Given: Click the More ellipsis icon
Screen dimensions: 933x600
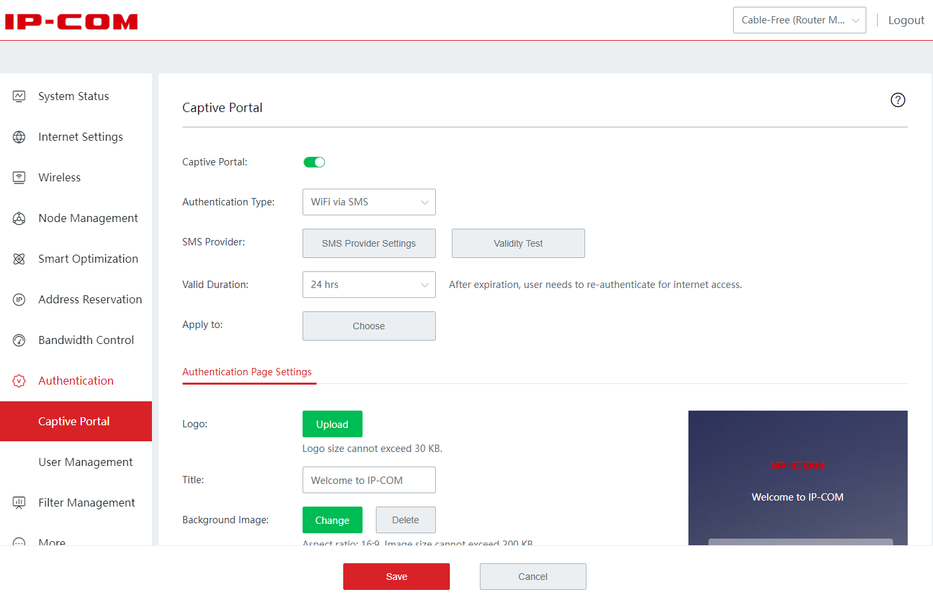Looking at the screenshot, I should tap(19, 542).
